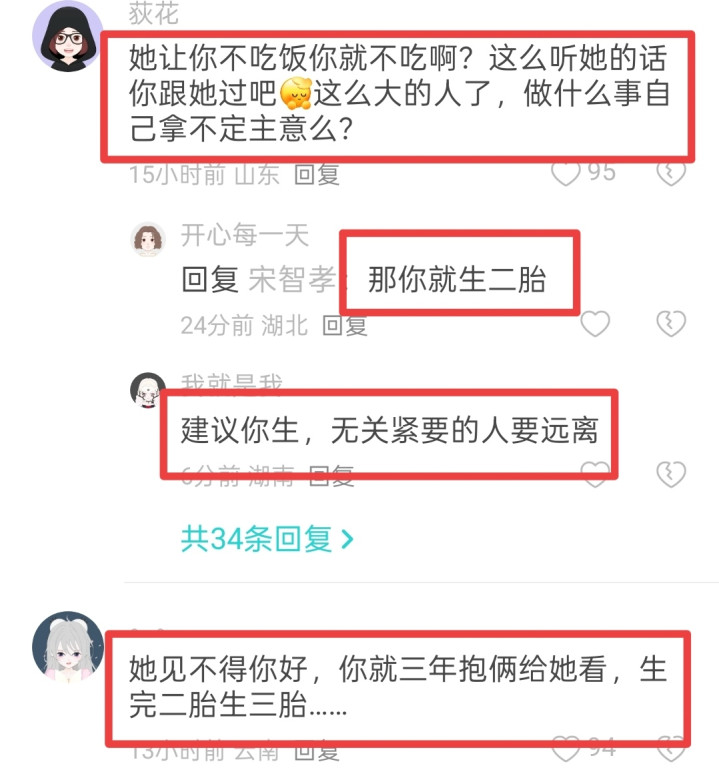Image resolution: width=719 pixels, height=780 pixels.
Task: Reply to the 湖南 comment from 6 minutes ago
Action: pyautogui.click(x=331, y=476)
